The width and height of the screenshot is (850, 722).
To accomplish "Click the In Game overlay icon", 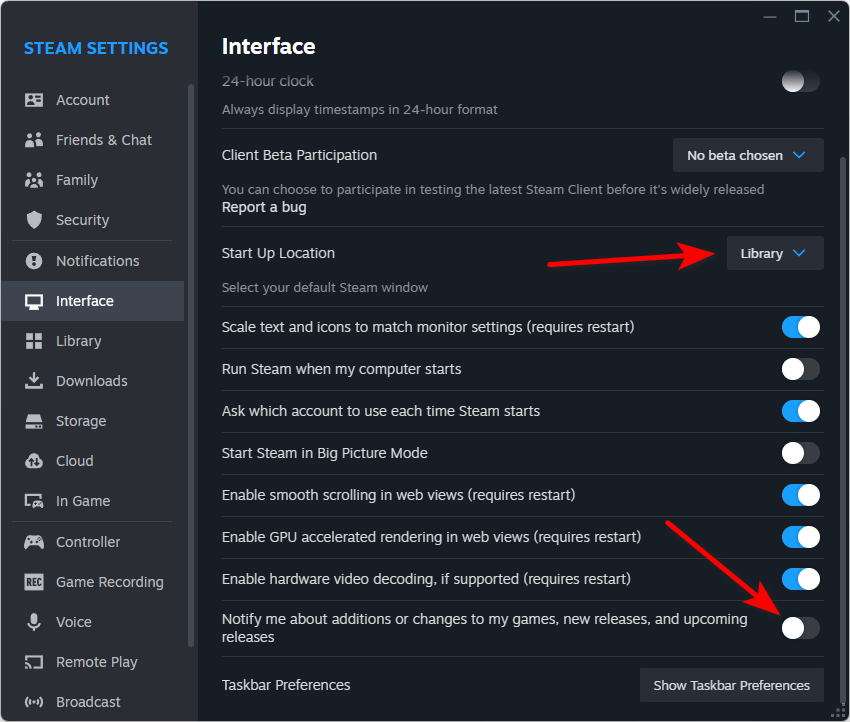I will tap(34, 501).
